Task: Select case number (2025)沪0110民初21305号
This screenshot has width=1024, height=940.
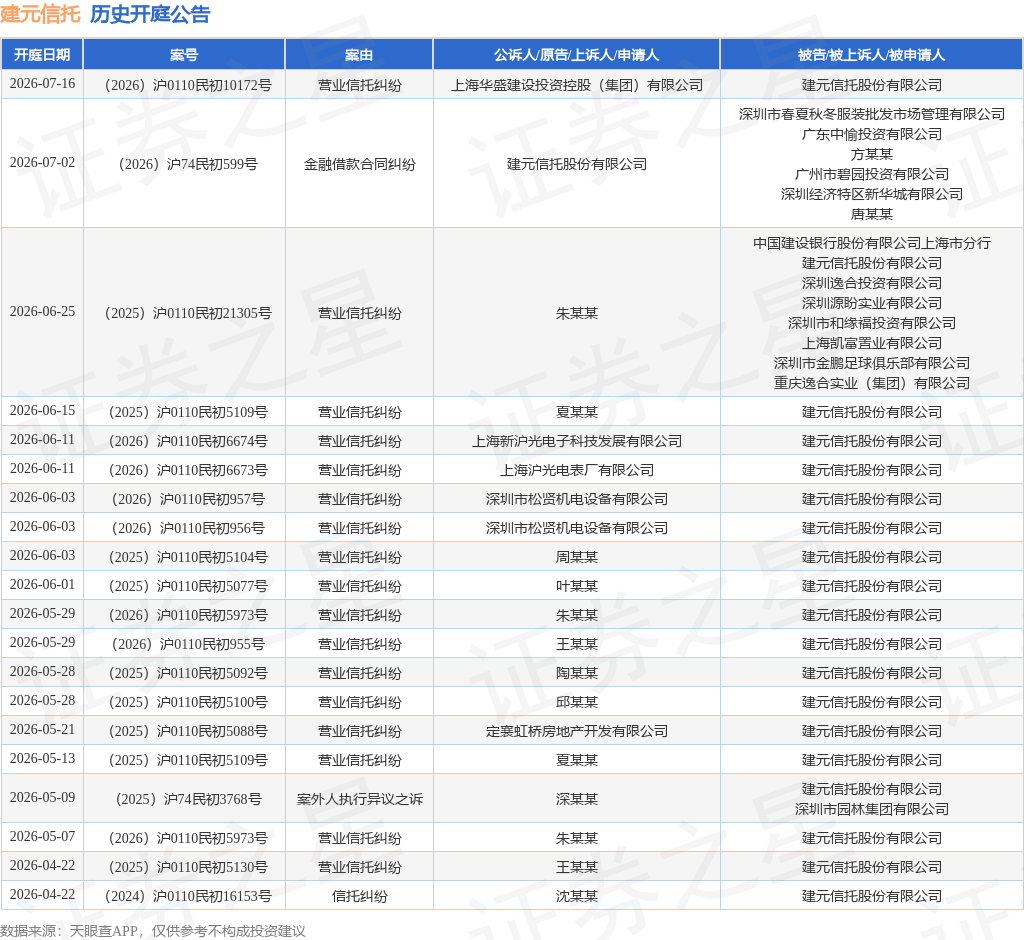Action: click(x=188, y=313)
